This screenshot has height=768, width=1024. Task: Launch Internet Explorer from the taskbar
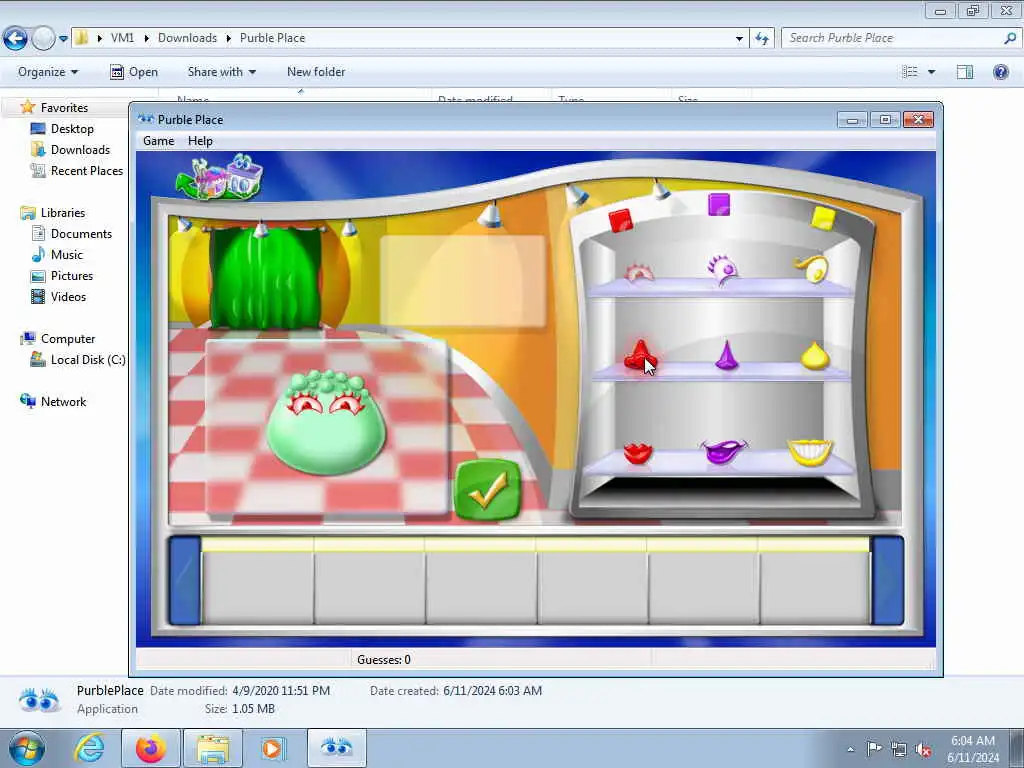89,748
